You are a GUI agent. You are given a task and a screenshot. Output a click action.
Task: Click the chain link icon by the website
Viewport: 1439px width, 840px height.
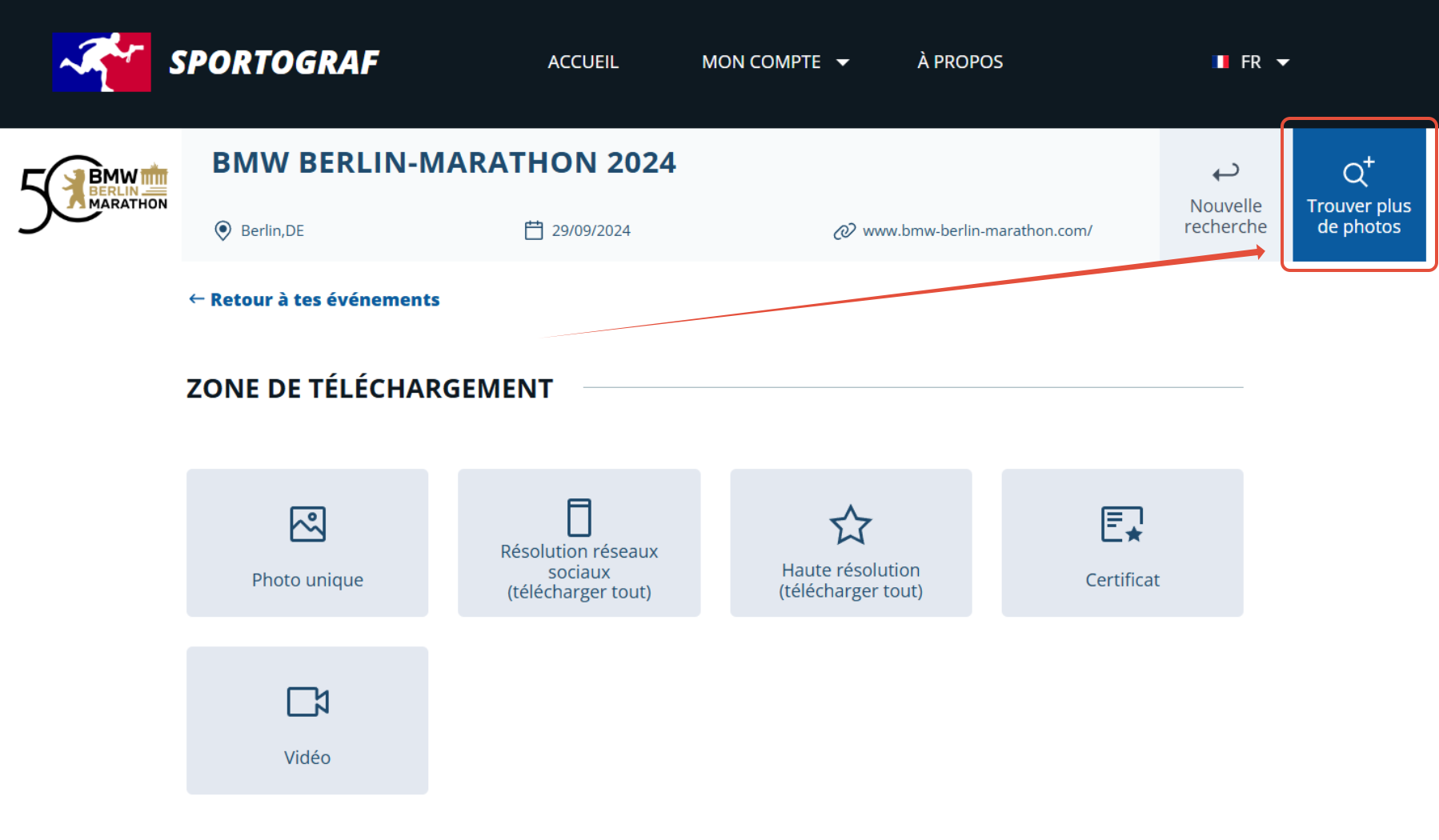844,231
